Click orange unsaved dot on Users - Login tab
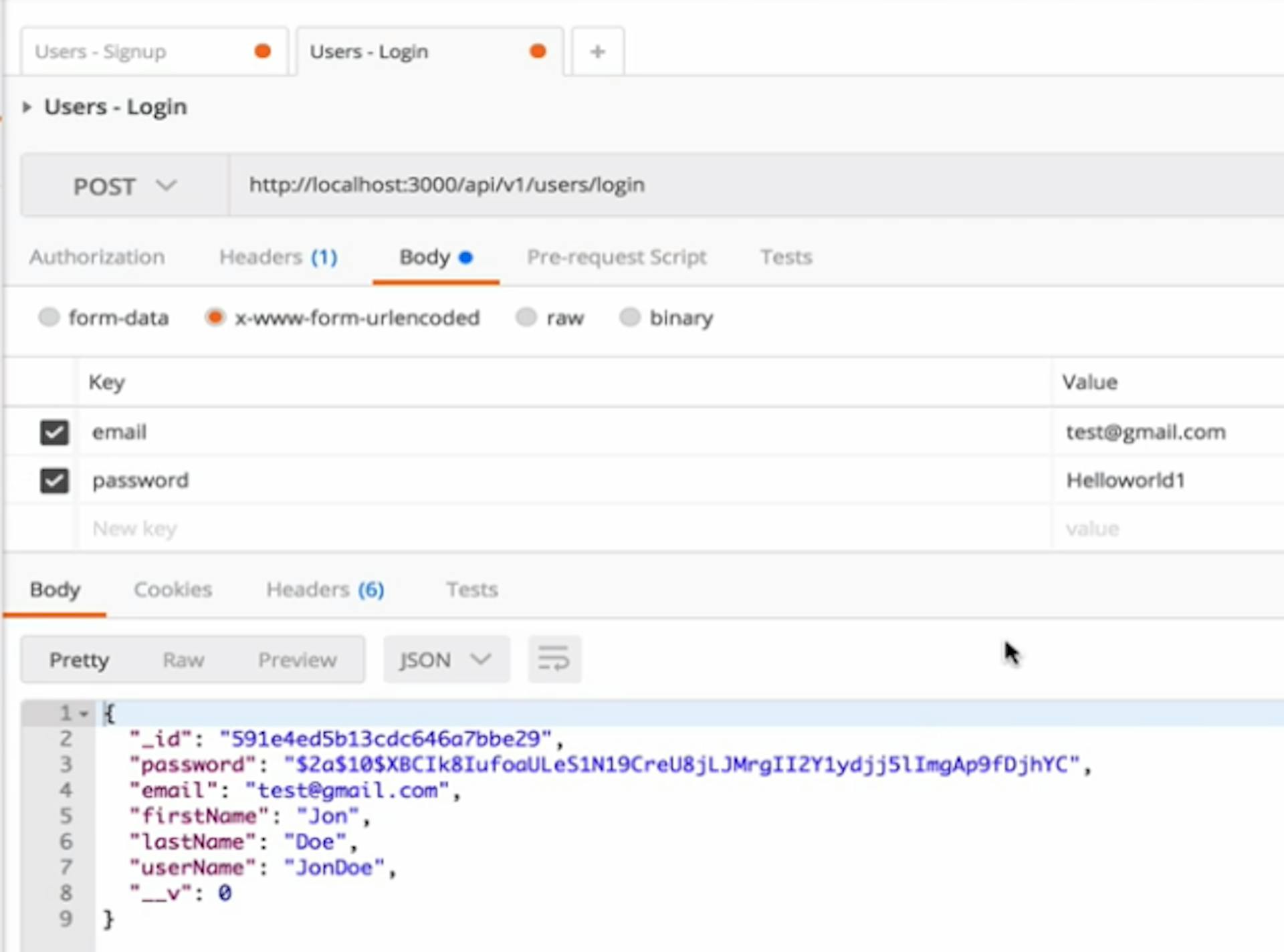This screenshot has width=1284, height=952. click(538, 51)
